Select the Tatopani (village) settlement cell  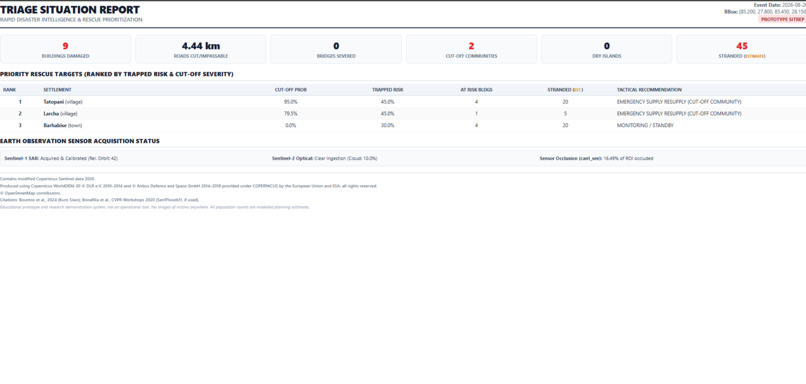(x=63, y=102)
